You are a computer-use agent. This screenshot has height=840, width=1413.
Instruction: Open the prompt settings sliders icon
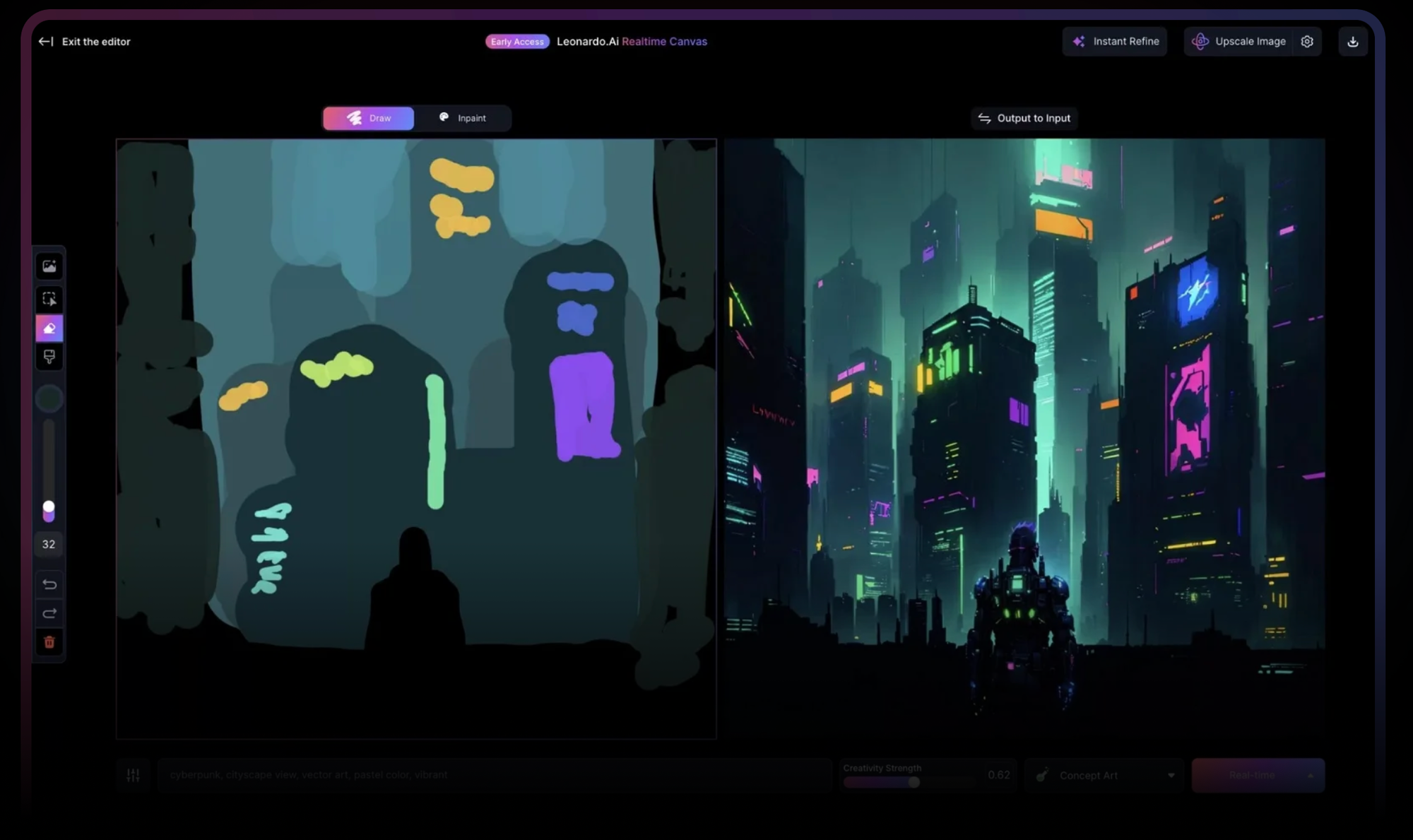[x=133, y=775]
